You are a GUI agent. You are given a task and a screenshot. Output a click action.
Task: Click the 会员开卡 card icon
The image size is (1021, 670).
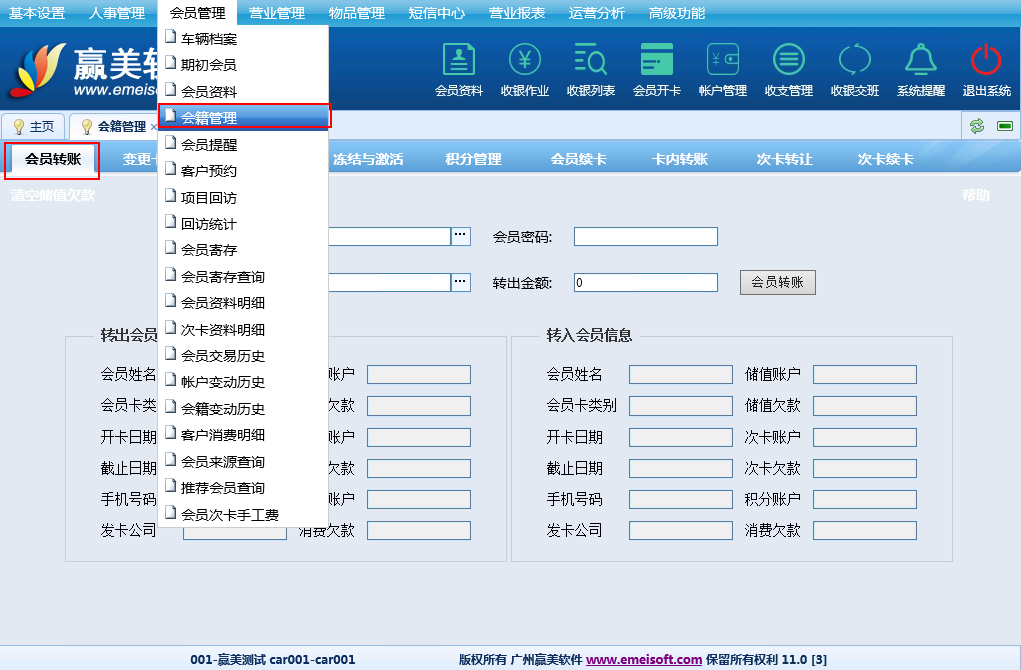click(657, 62)
